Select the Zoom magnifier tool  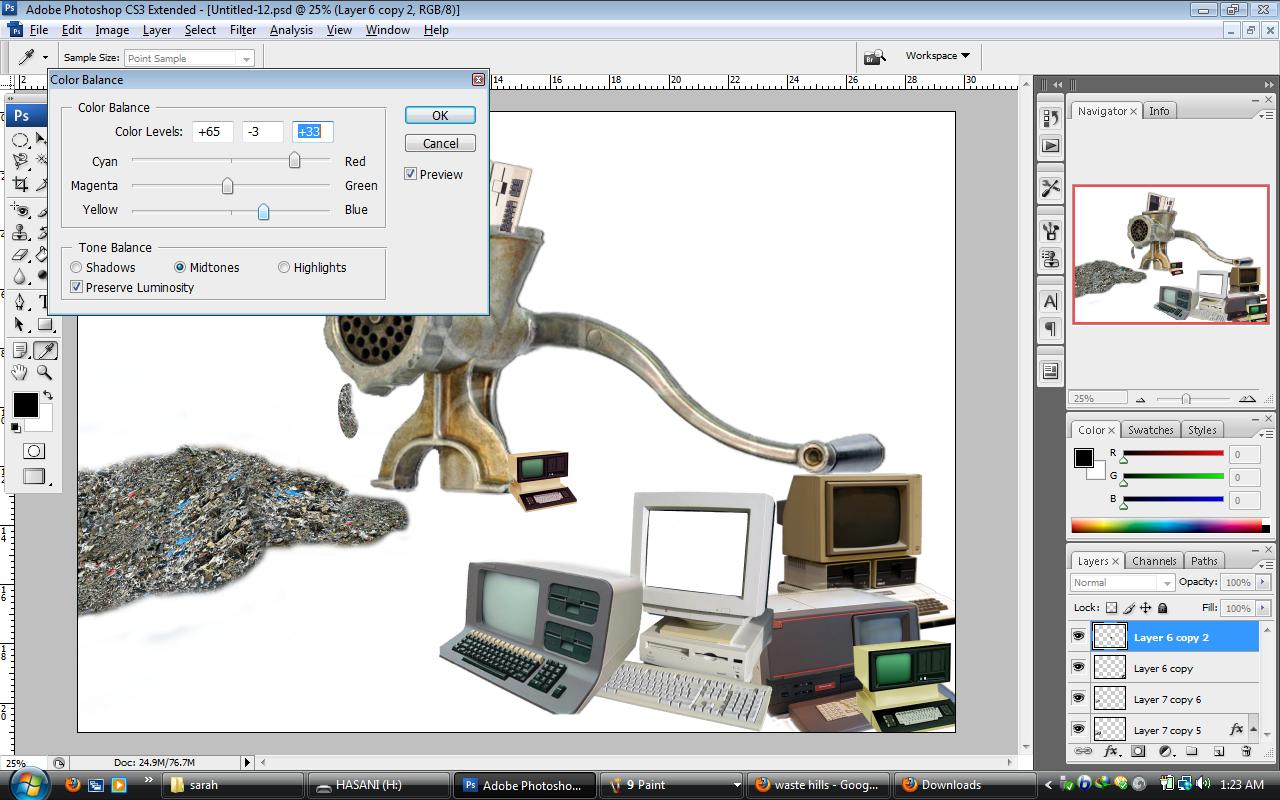[45, 373]
